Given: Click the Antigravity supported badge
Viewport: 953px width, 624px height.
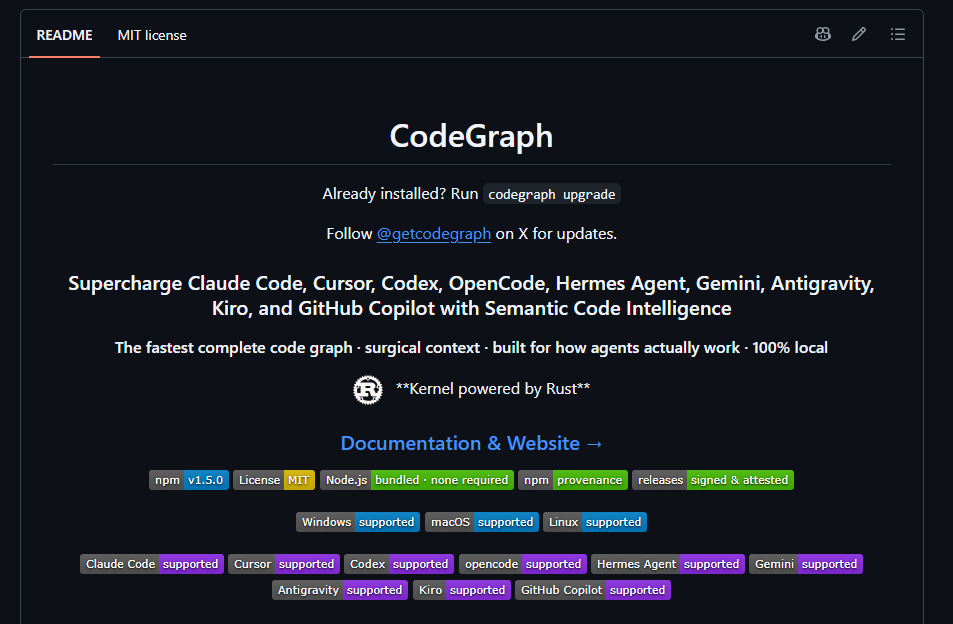Looking at the screenshot, I should (340, 590).
